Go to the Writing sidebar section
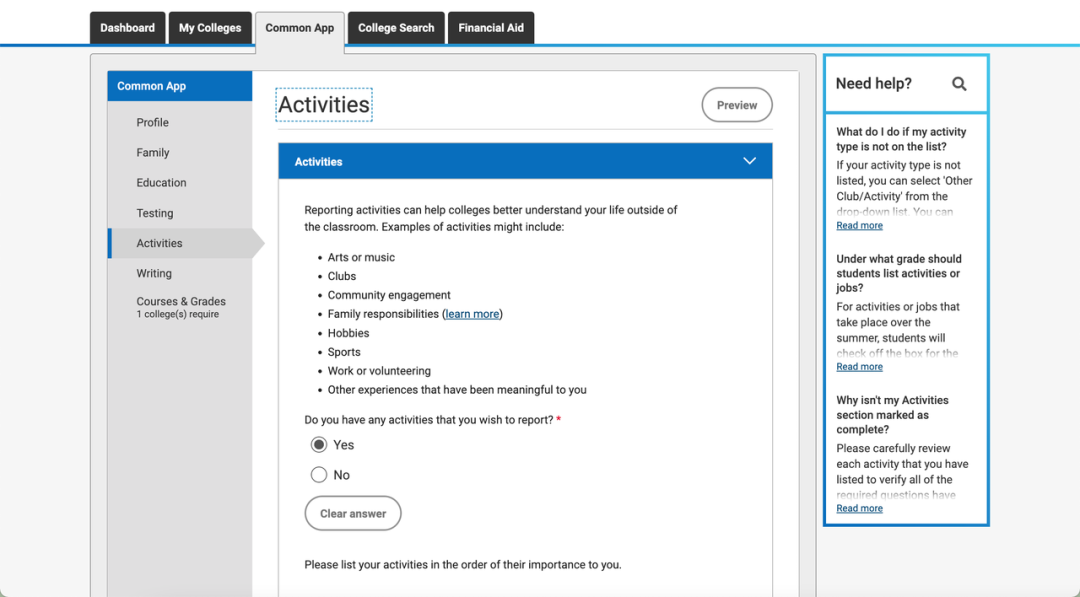The image size is (1080, 597). pos(154,273)
